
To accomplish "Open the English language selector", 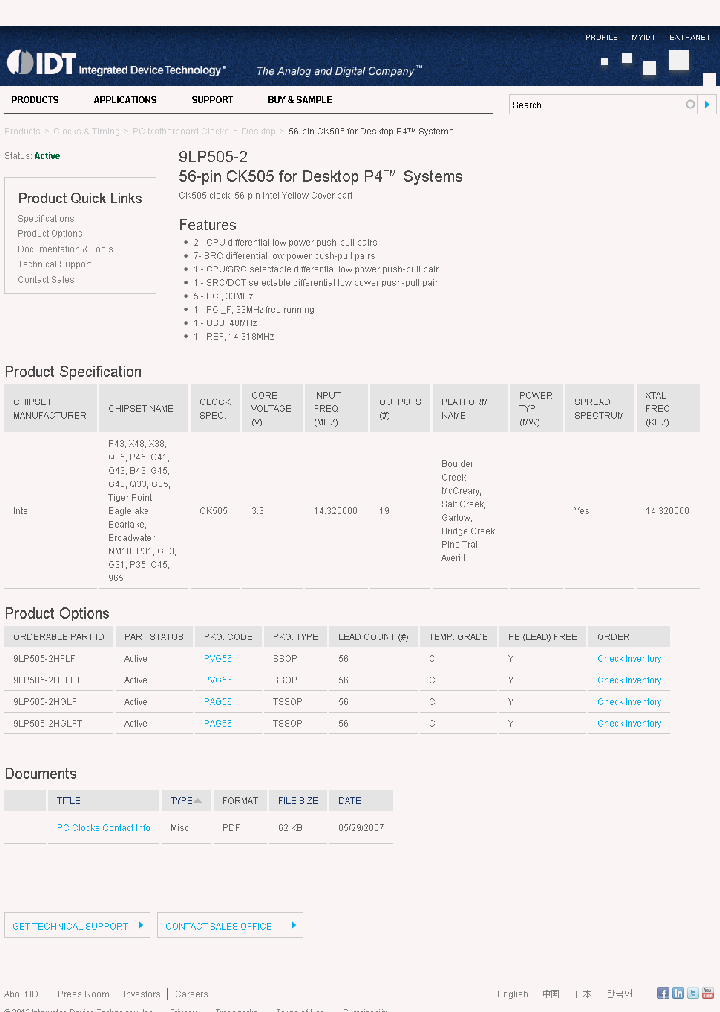I will 513,993.
